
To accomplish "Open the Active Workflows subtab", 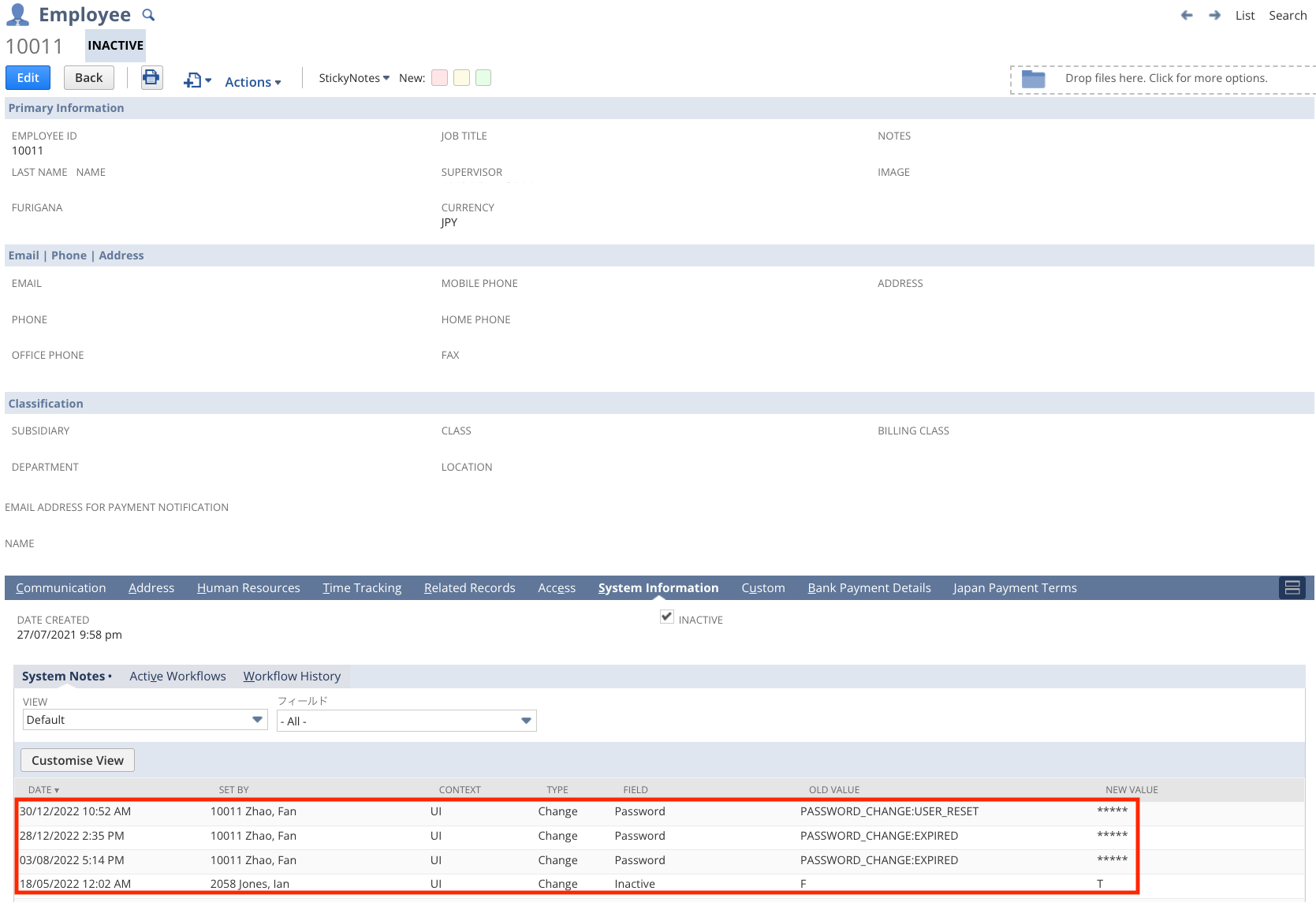I will [177, 676].
